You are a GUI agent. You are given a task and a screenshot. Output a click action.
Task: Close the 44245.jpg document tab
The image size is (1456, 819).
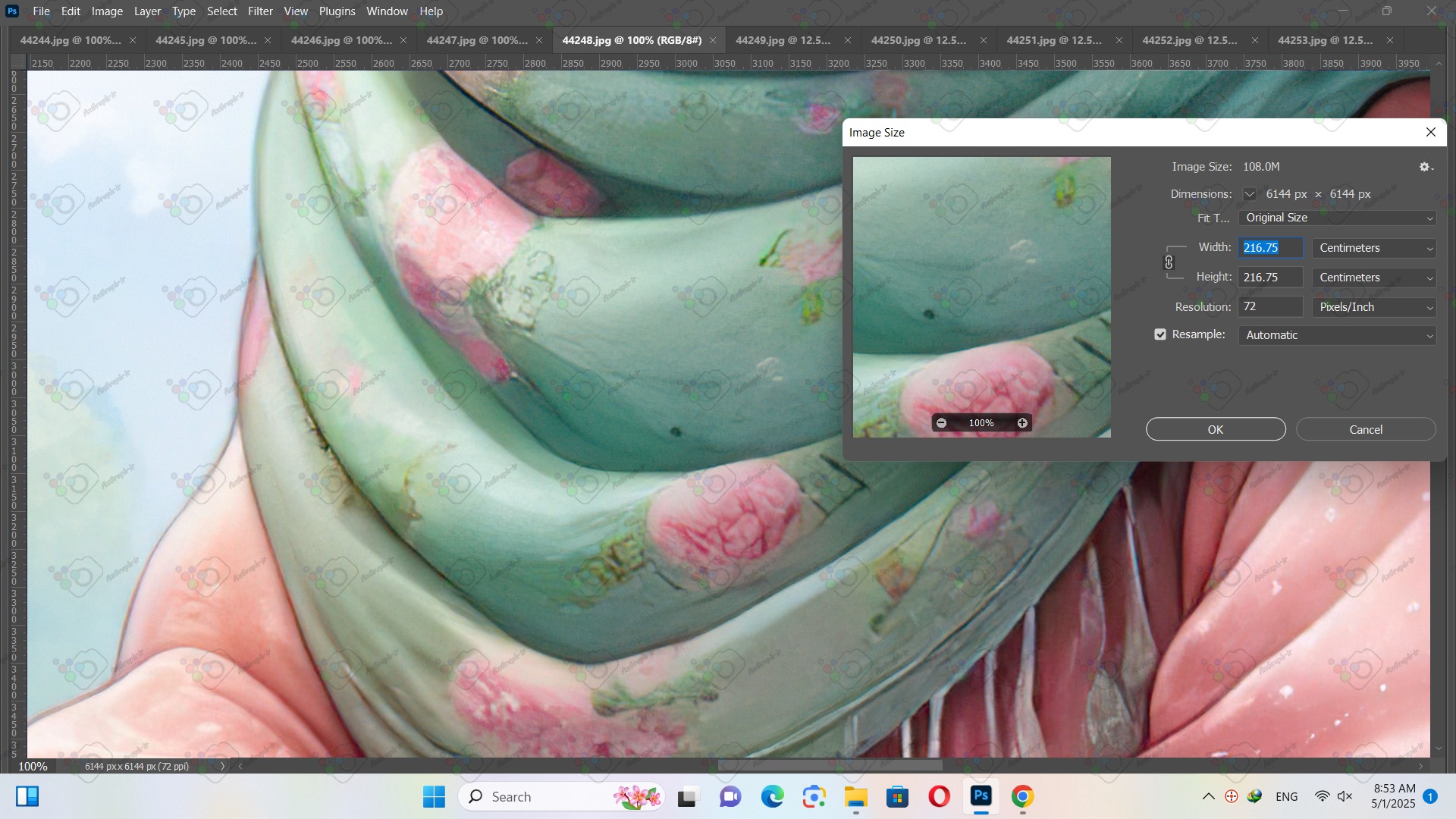(268, 40)
